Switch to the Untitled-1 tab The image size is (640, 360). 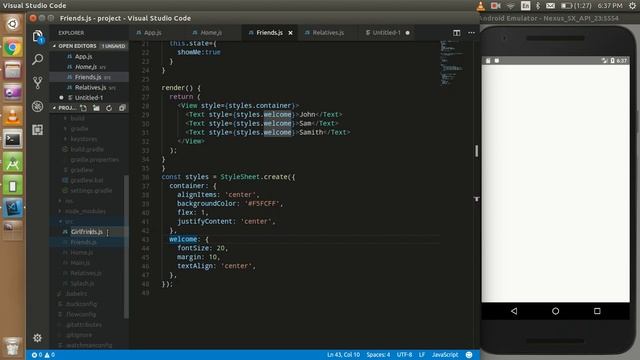click(386, 33)
